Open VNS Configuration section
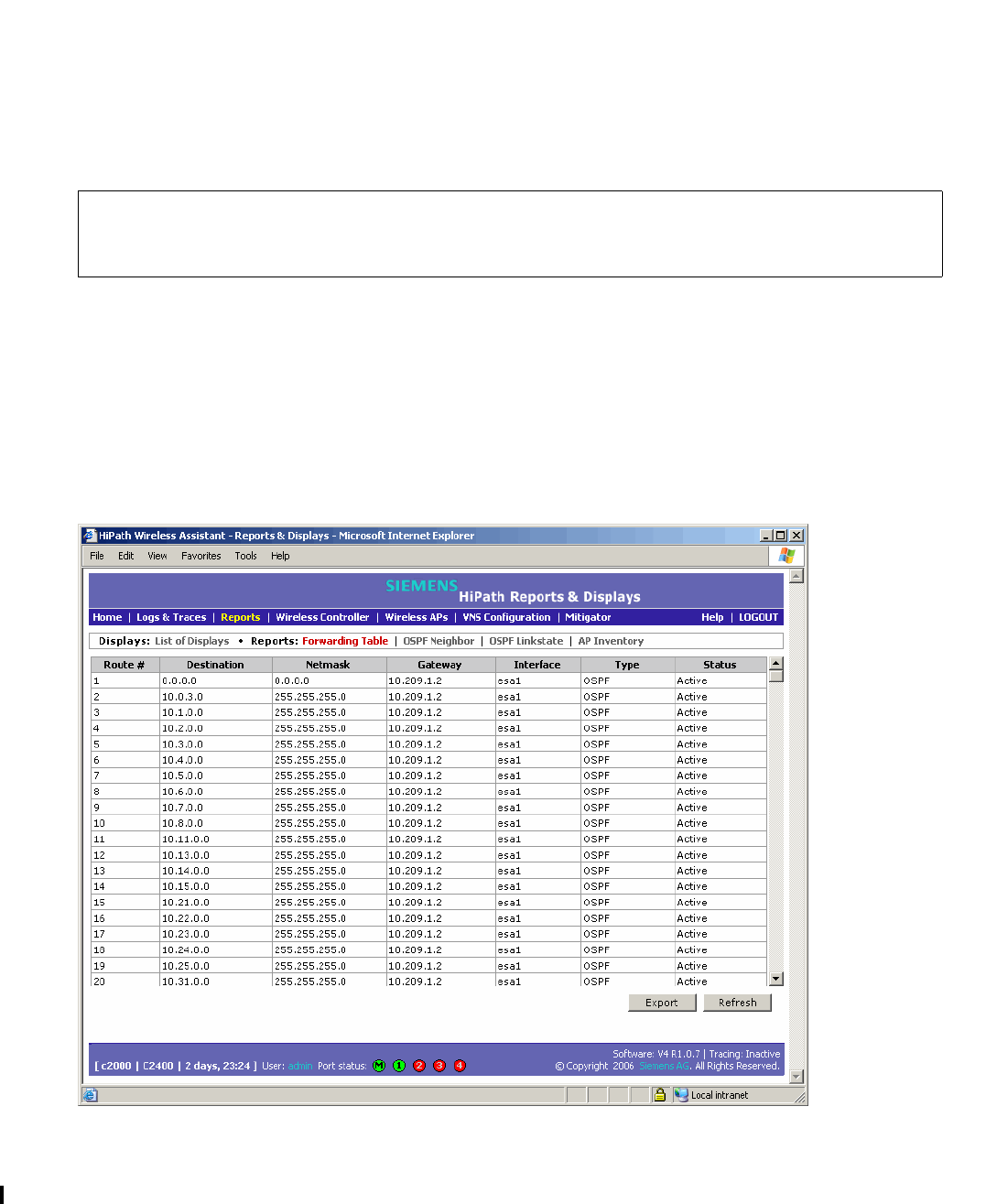Screen dimensions: 986x1204 coord(506,617)
